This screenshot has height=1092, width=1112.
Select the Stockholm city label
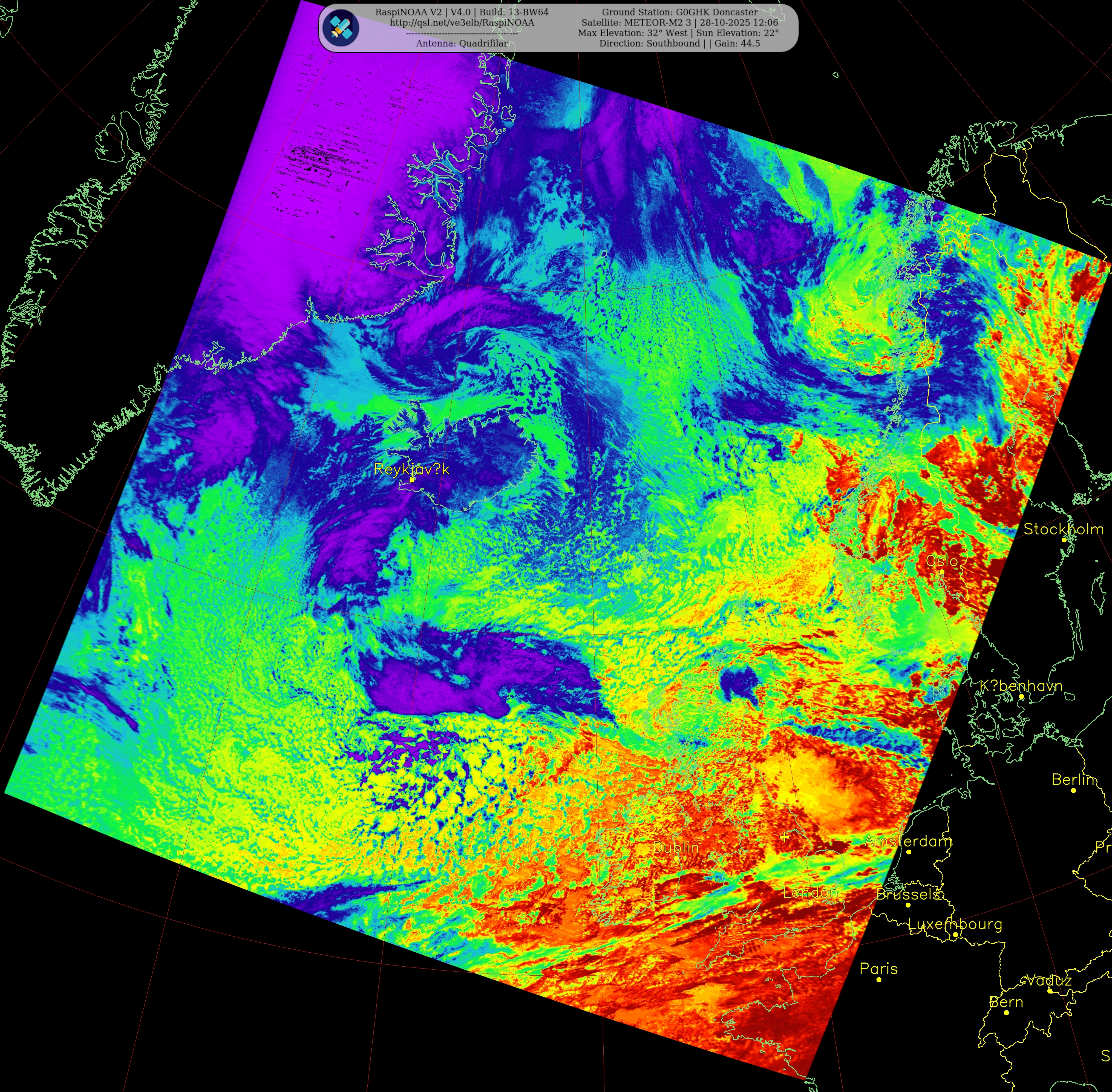(1063, 529)
